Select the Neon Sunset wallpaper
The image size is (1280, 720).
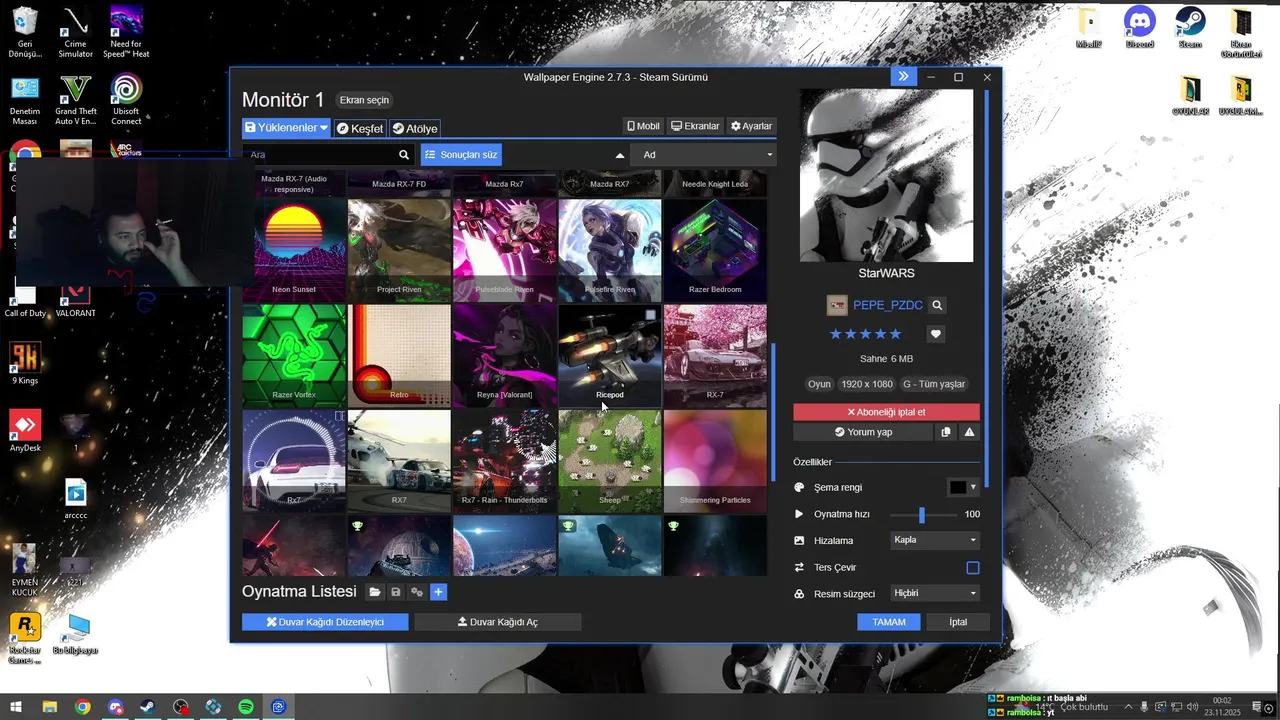point(294,250)
